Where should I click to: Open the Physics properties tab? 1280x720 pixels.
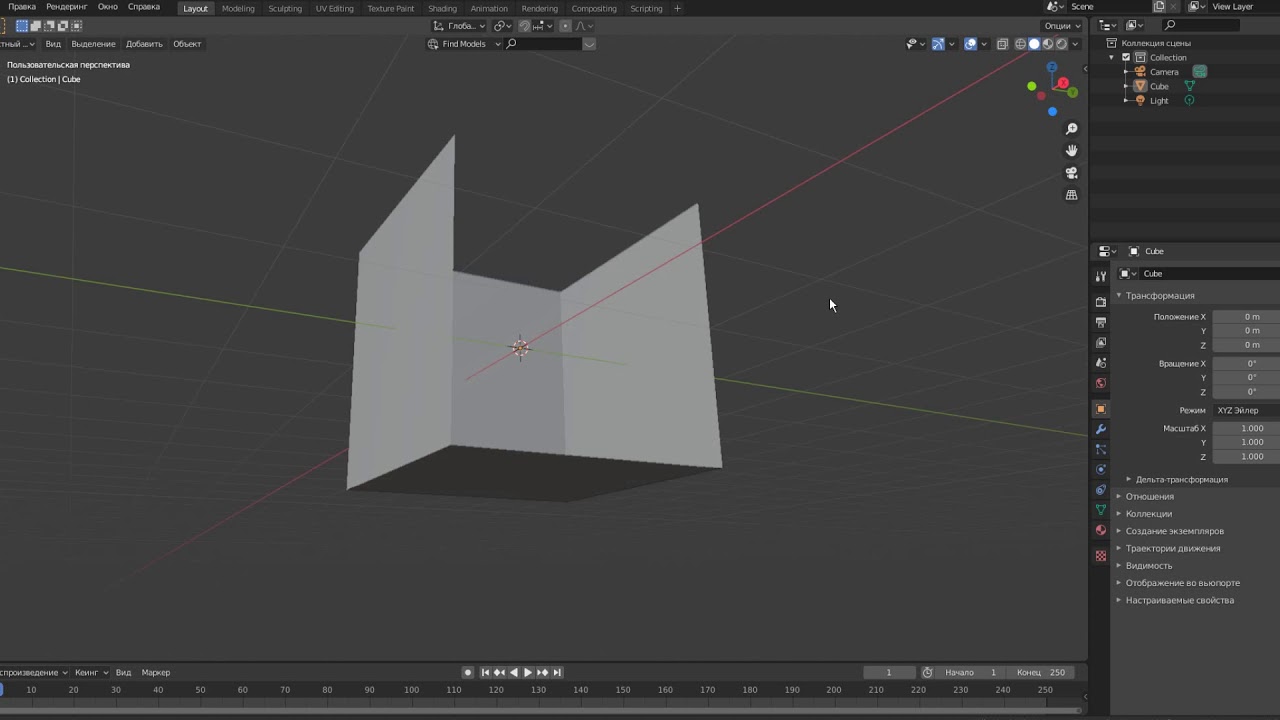pyautogui.click(x=1101, y=469)
